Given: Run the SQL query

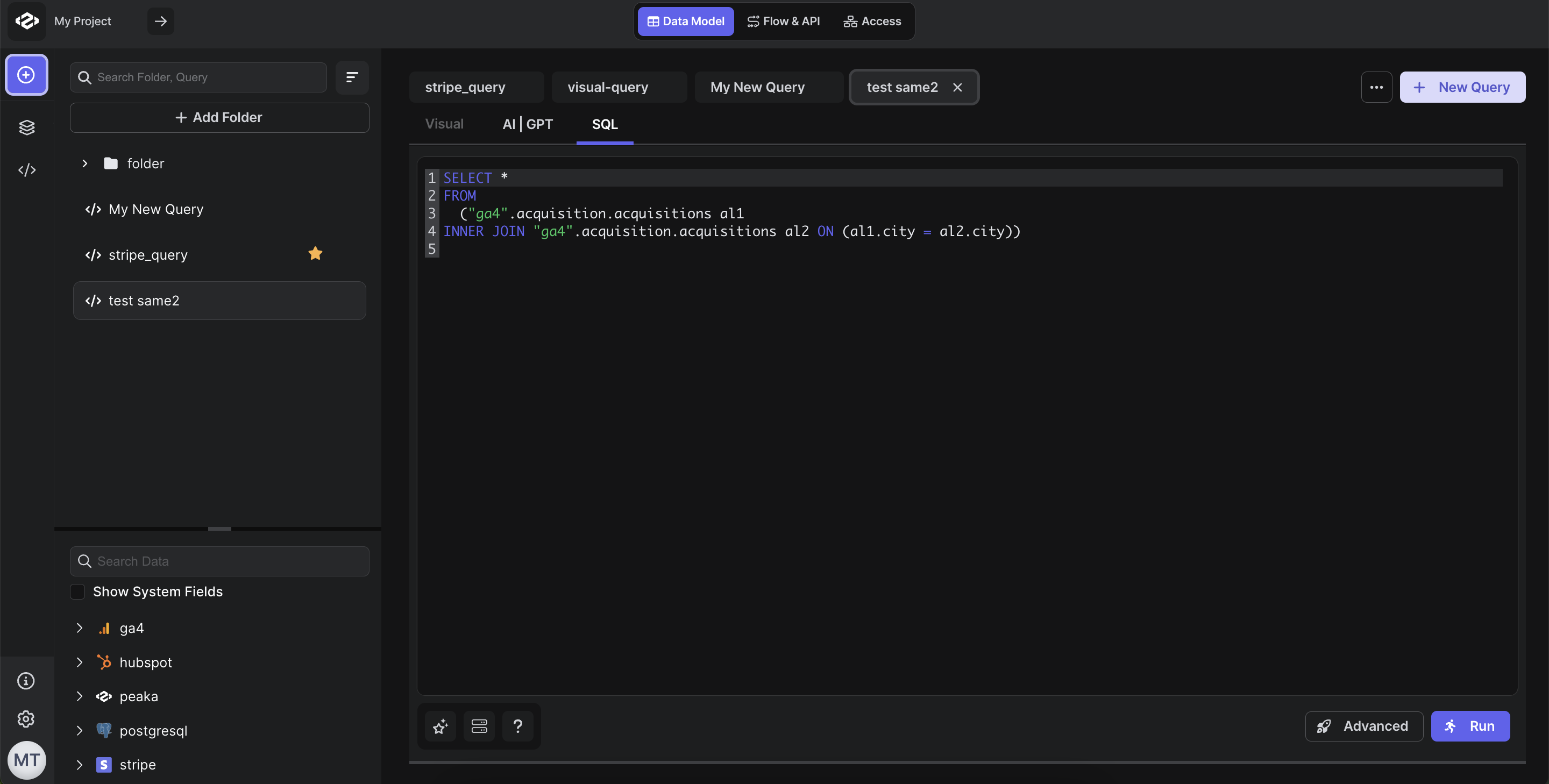Looking at the screenshot, I should click(1470, 726).
